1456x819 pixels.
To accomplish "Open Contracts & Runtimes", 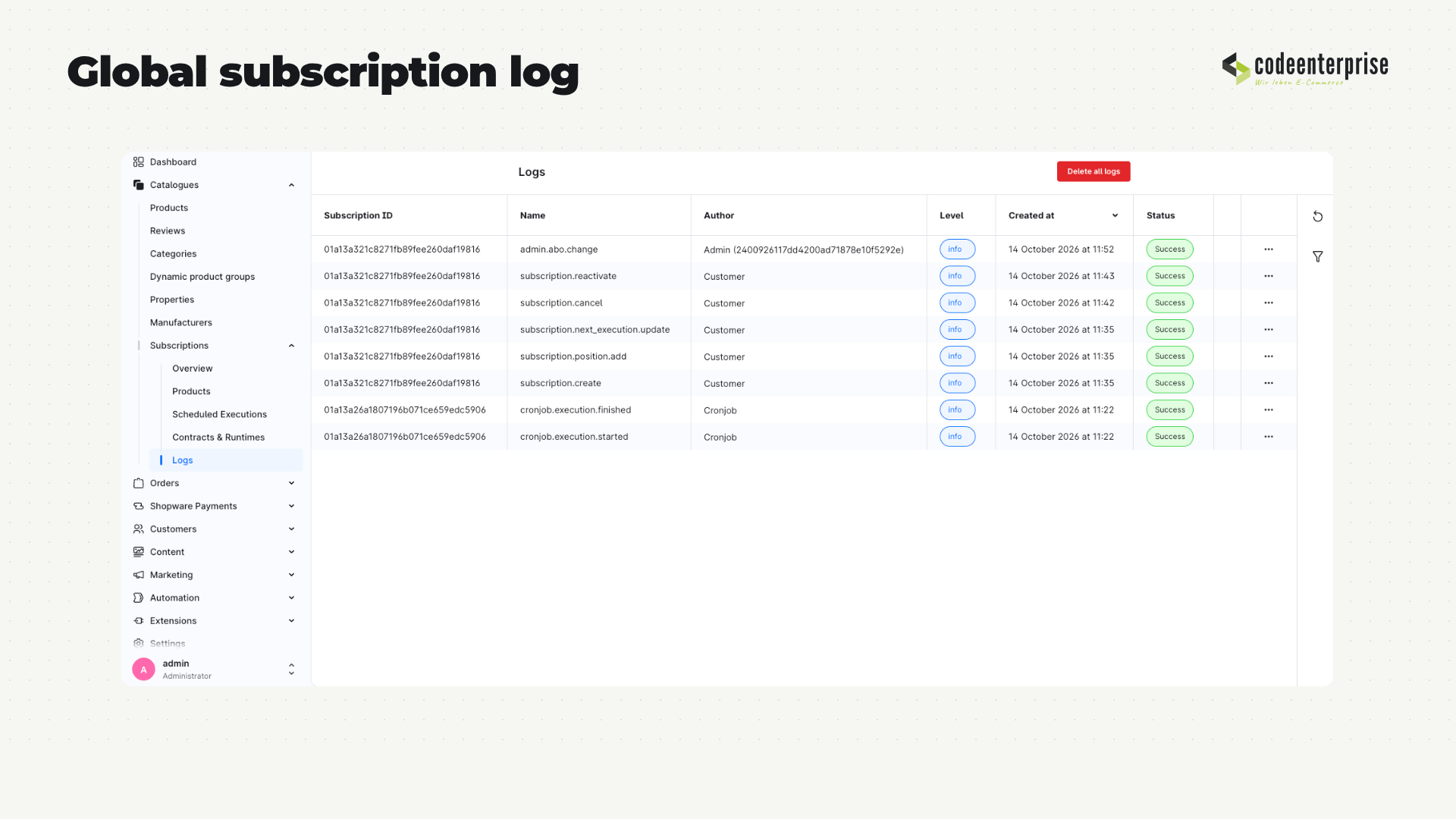I will coord(218,437).
